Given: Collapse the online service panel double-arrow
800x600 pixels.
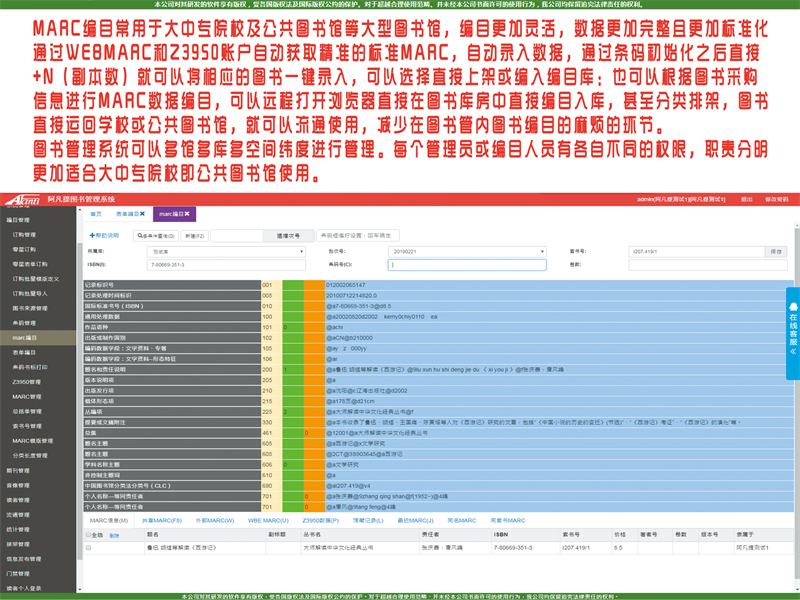Looking at the screenshot, I should coord(792,352).
